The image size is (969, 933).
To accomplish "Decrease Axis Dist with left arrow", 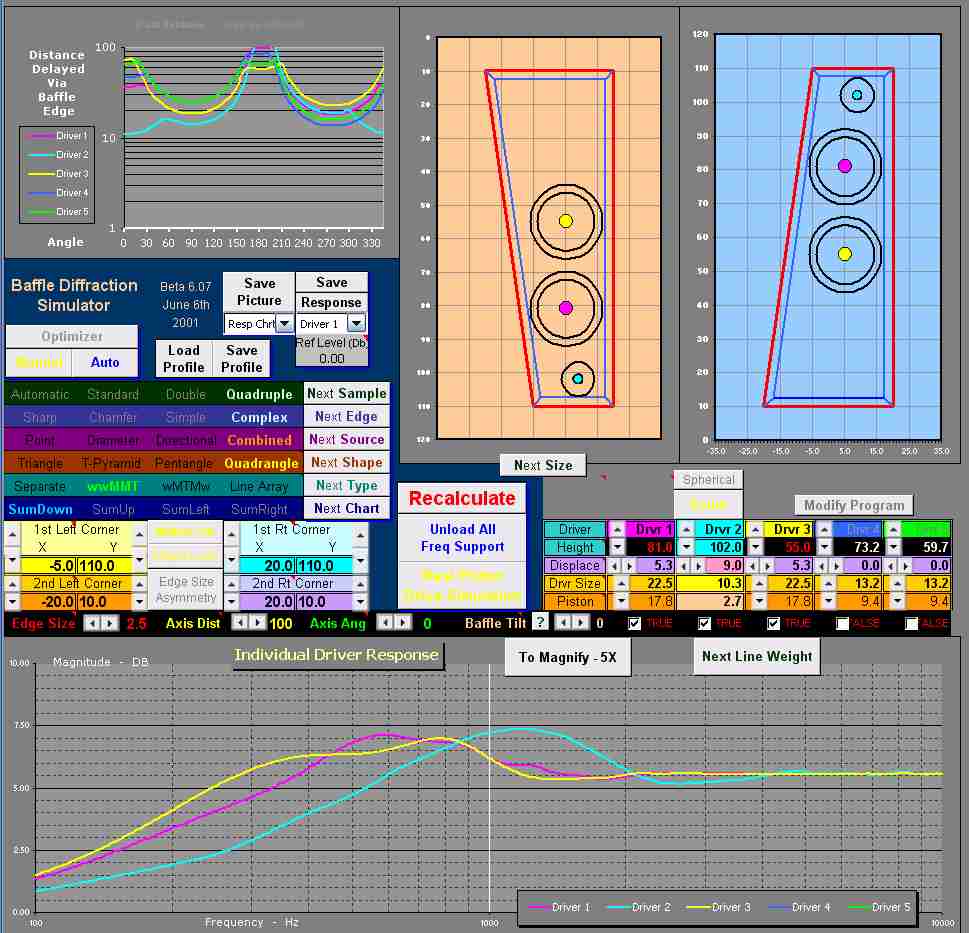I will (x=240, y=622).
